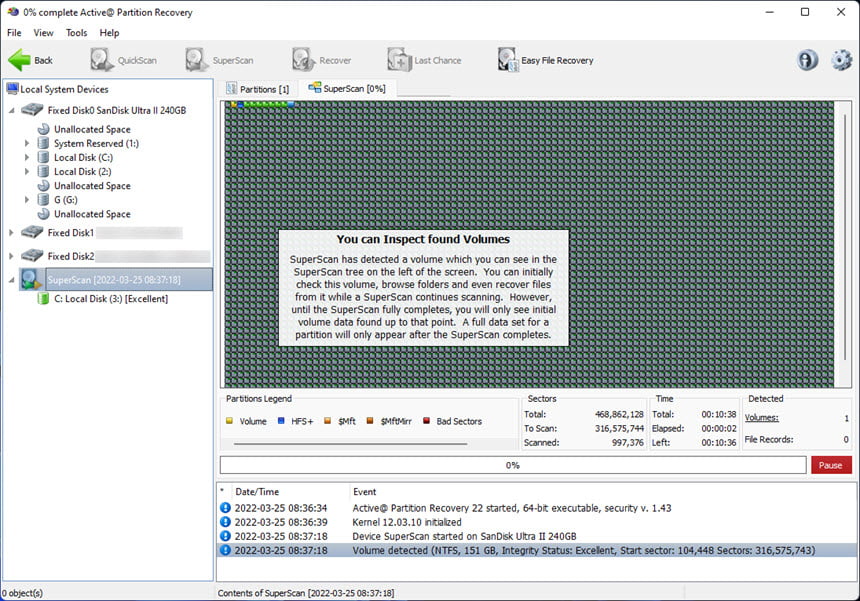Open the View menu
This screenshot has width=860, height=601.
(x=43, y=33)
